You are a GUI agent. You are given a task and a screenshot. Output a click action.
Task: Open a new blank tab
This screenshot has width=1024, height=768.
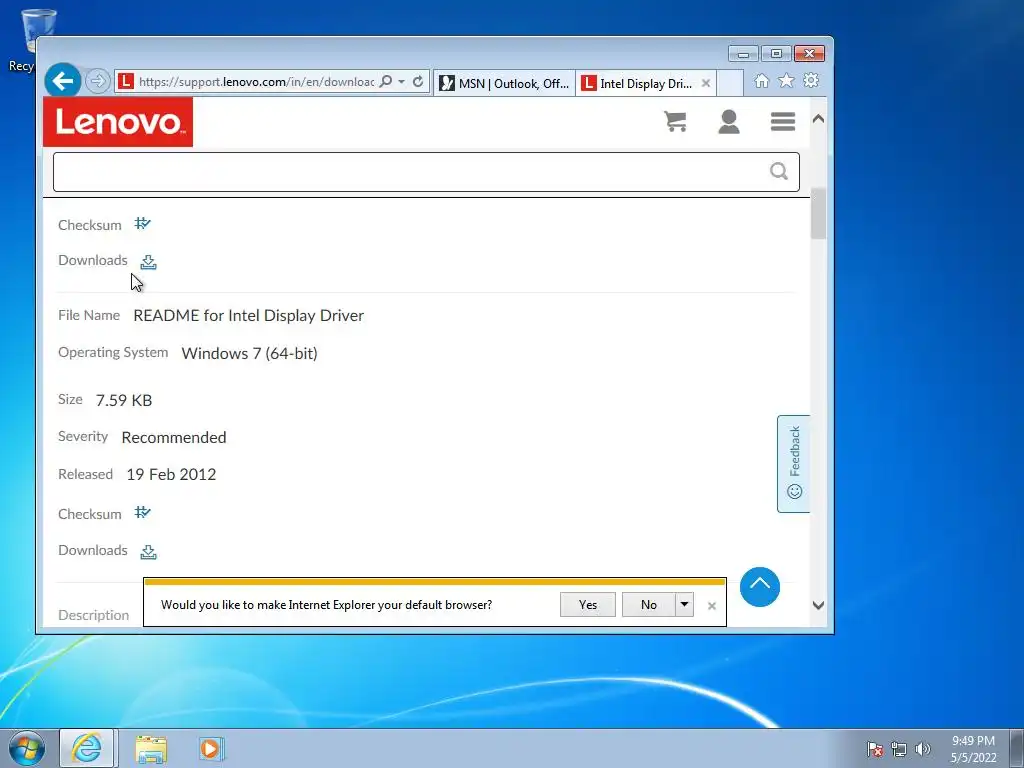point(730,83)
